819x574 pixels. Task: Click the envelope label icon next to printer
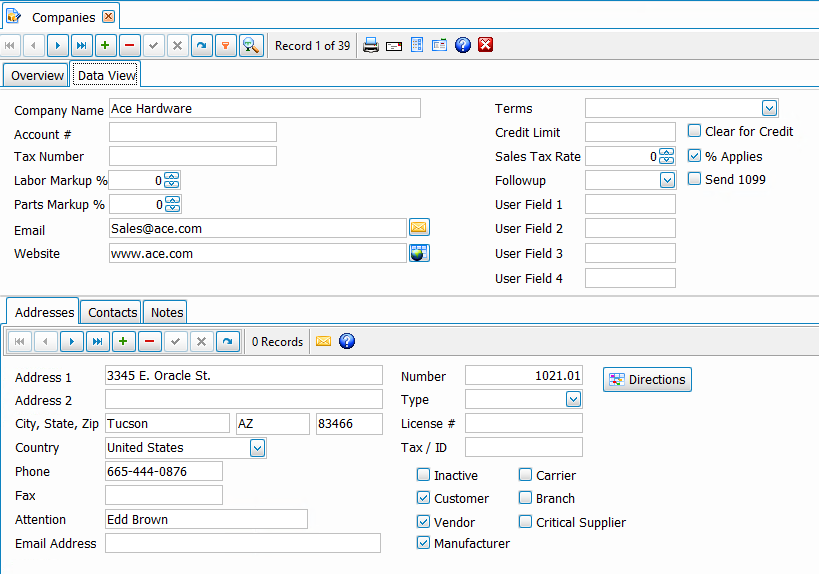point(394,46)
